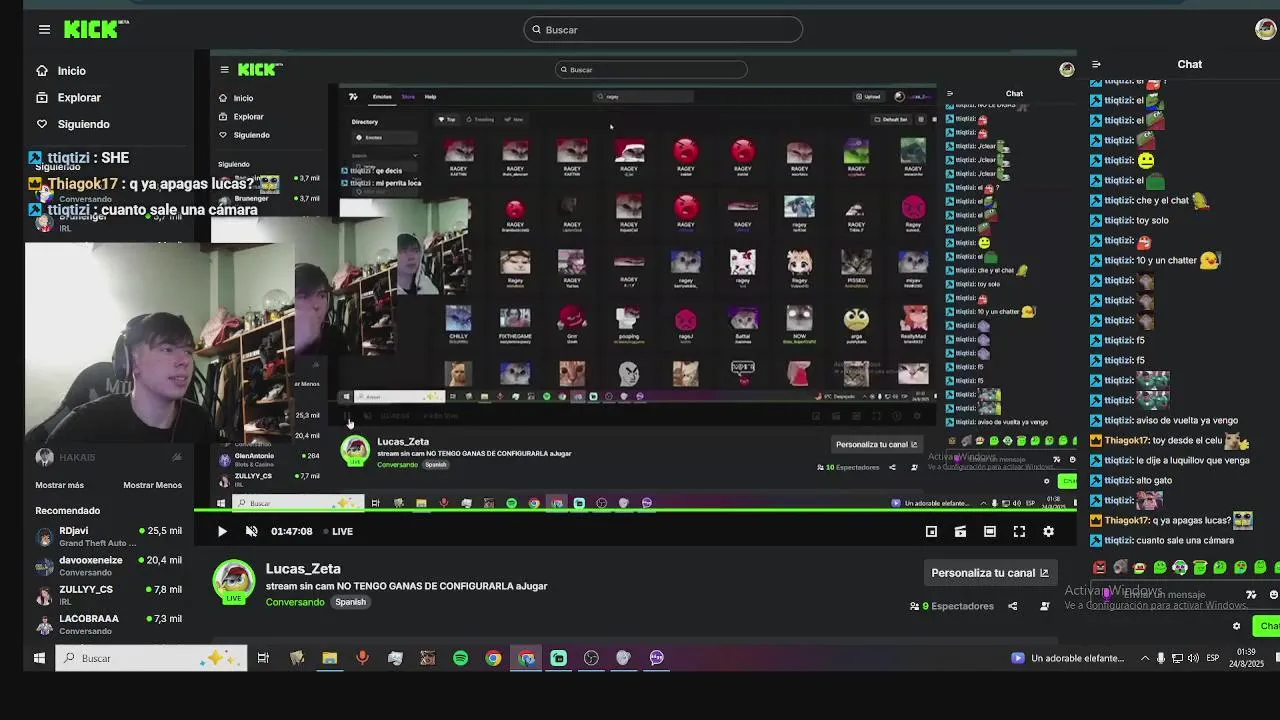Open File Explorer from the taskbar
This screenshot has height=720, width=1280.
(329, 658)
